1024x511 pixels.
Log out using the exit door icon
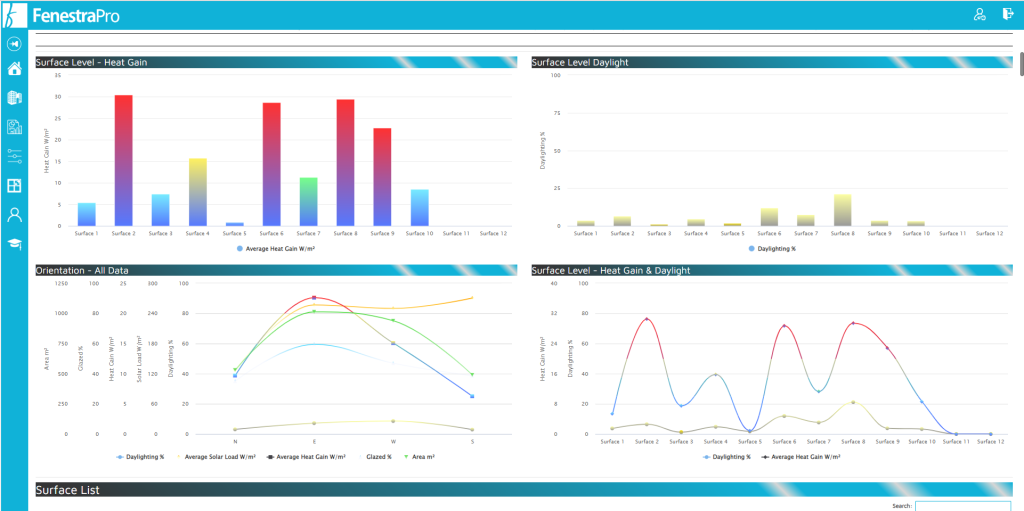(1008, 14)
